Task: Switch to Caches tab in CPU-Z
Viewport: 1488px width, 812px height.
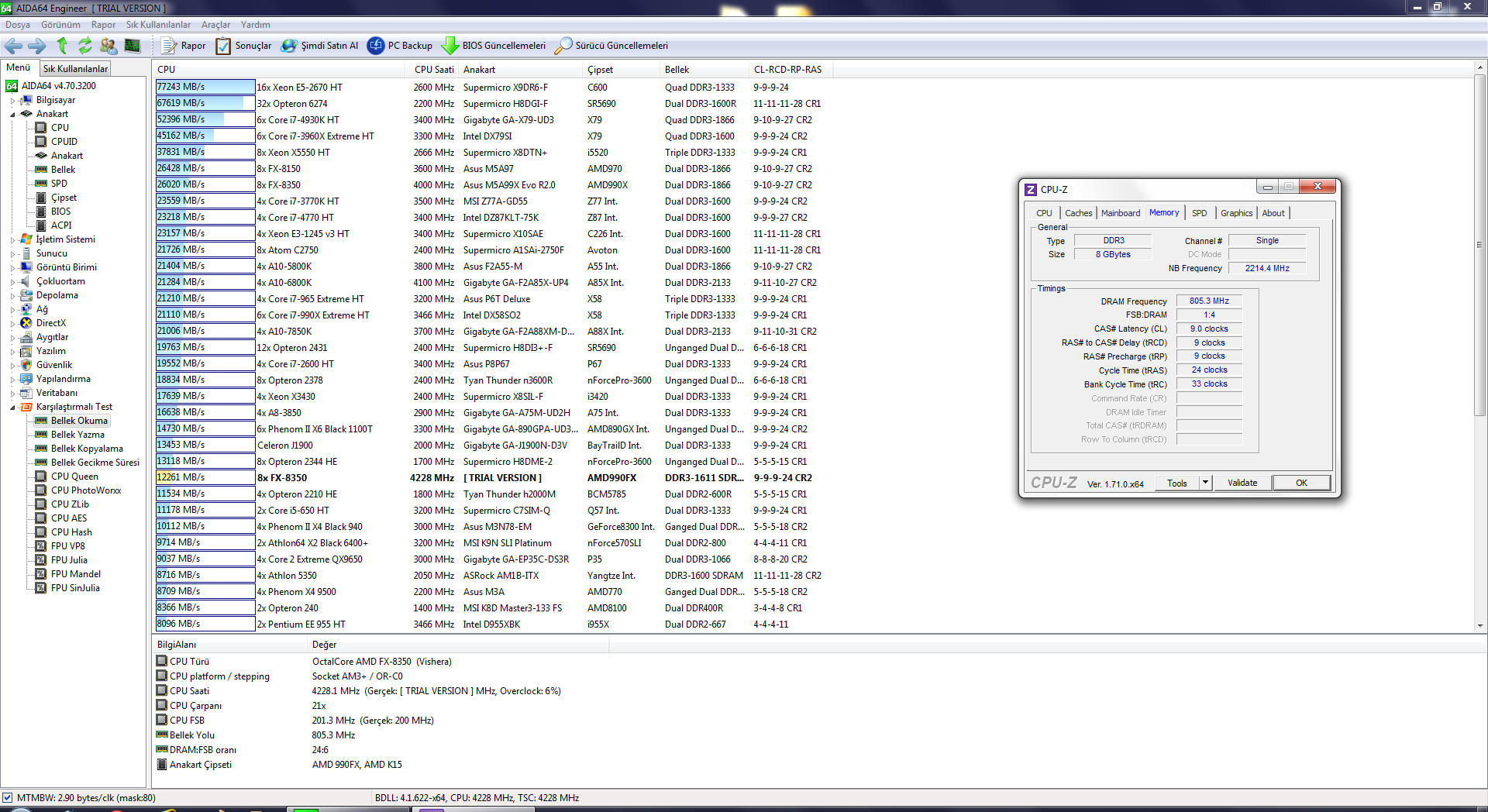Action: pos(1078,213)
